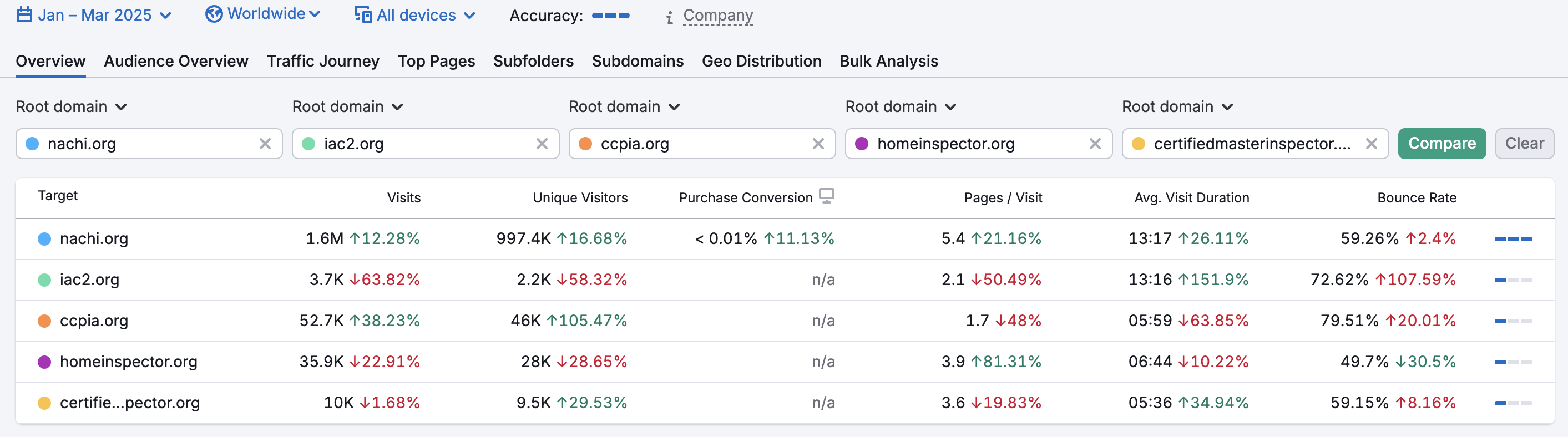Click the Unique Visitors column header
The image size is (1568, 437).
[580, 198]
